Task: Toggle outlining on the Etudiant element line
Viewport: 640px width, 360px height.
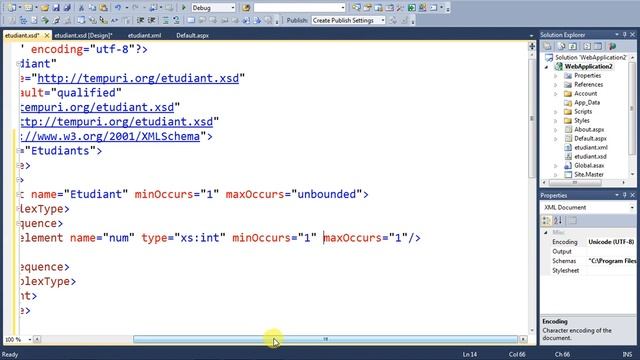Action: [x=18, y=194]
